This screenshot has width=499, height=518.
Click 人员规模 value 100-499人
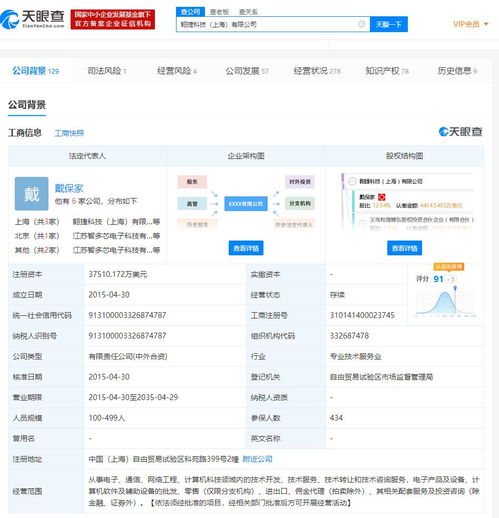click(107, 418)
